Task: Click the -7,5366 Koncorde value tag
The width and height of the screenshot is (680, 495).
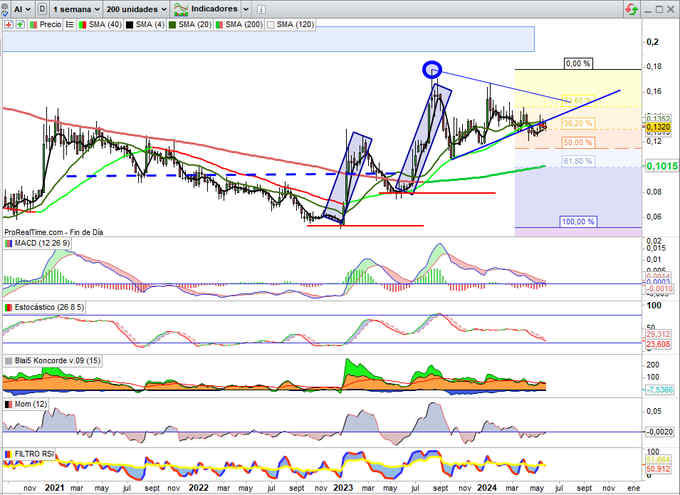Action: (659, 389)
